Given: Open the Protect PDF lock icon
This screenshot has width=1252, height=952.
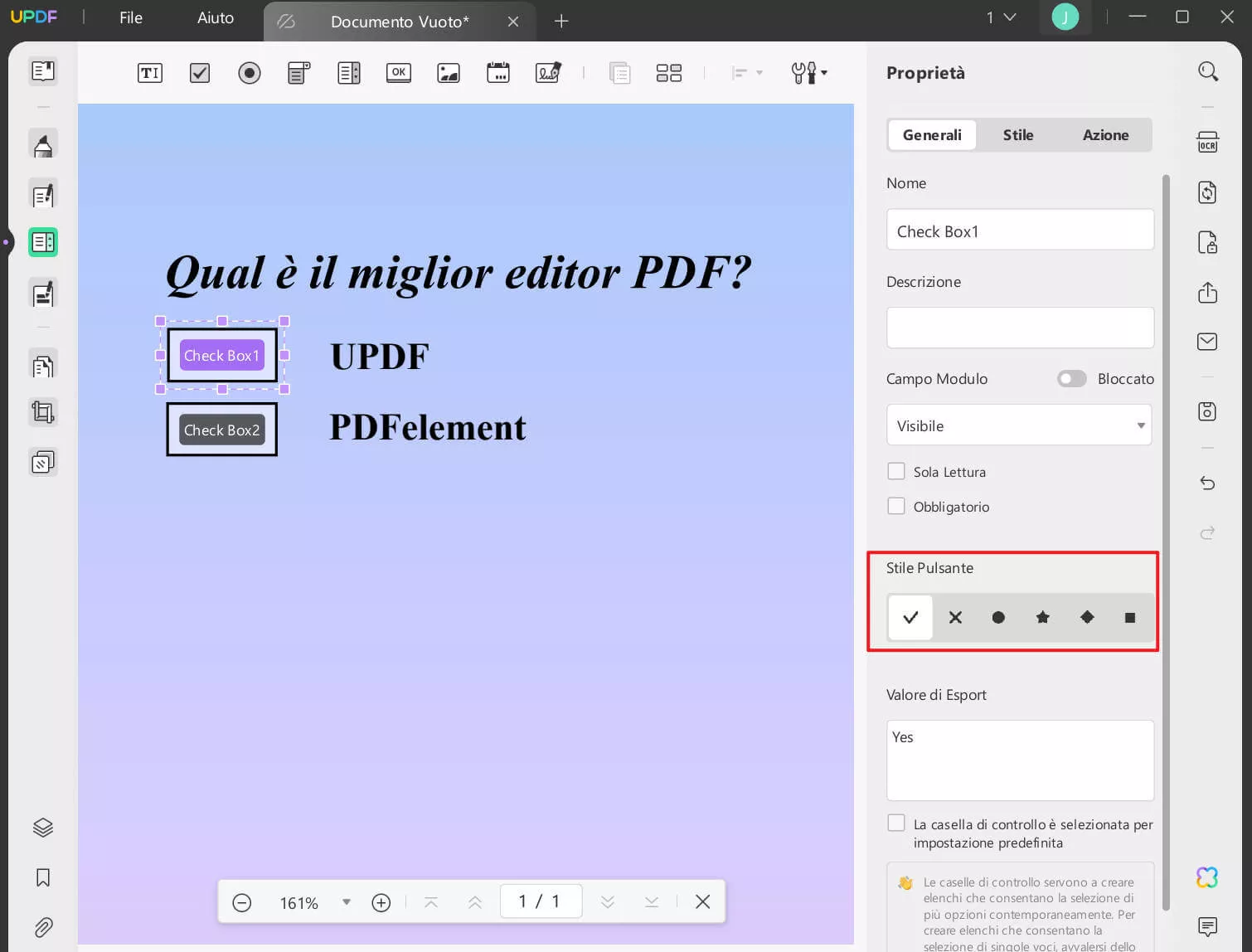Looking at the screenshot, I should (x=1208, y=242).
